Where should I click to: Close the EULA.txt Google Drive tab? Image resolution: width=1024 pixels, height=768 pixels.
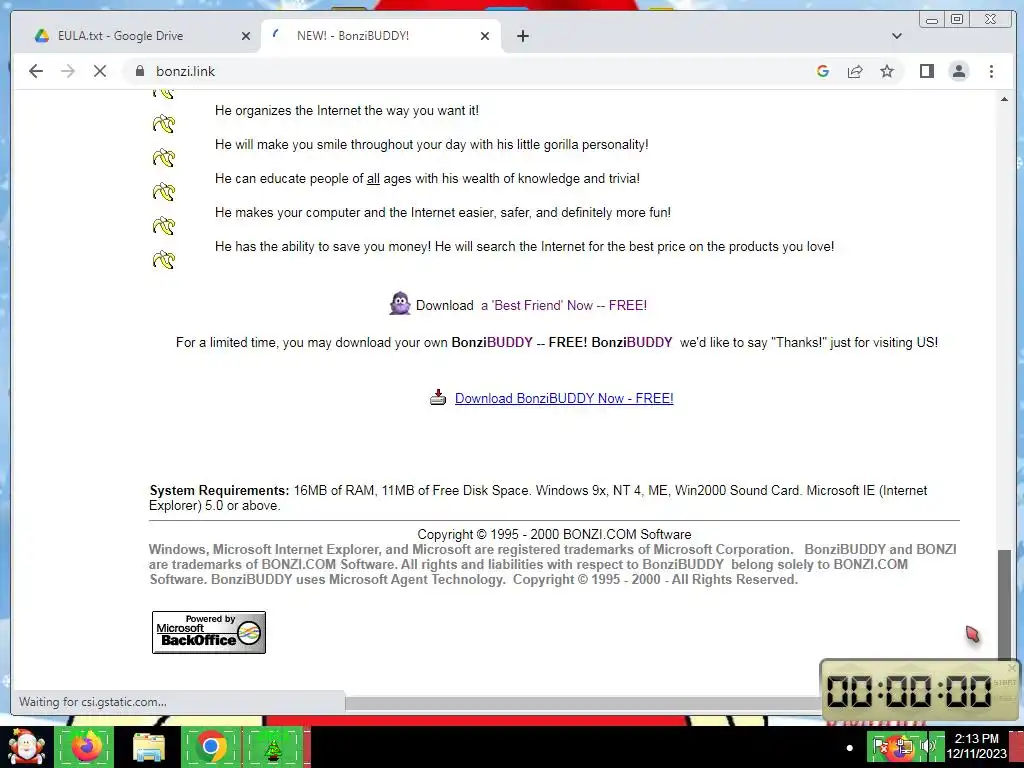click(246, 36)
